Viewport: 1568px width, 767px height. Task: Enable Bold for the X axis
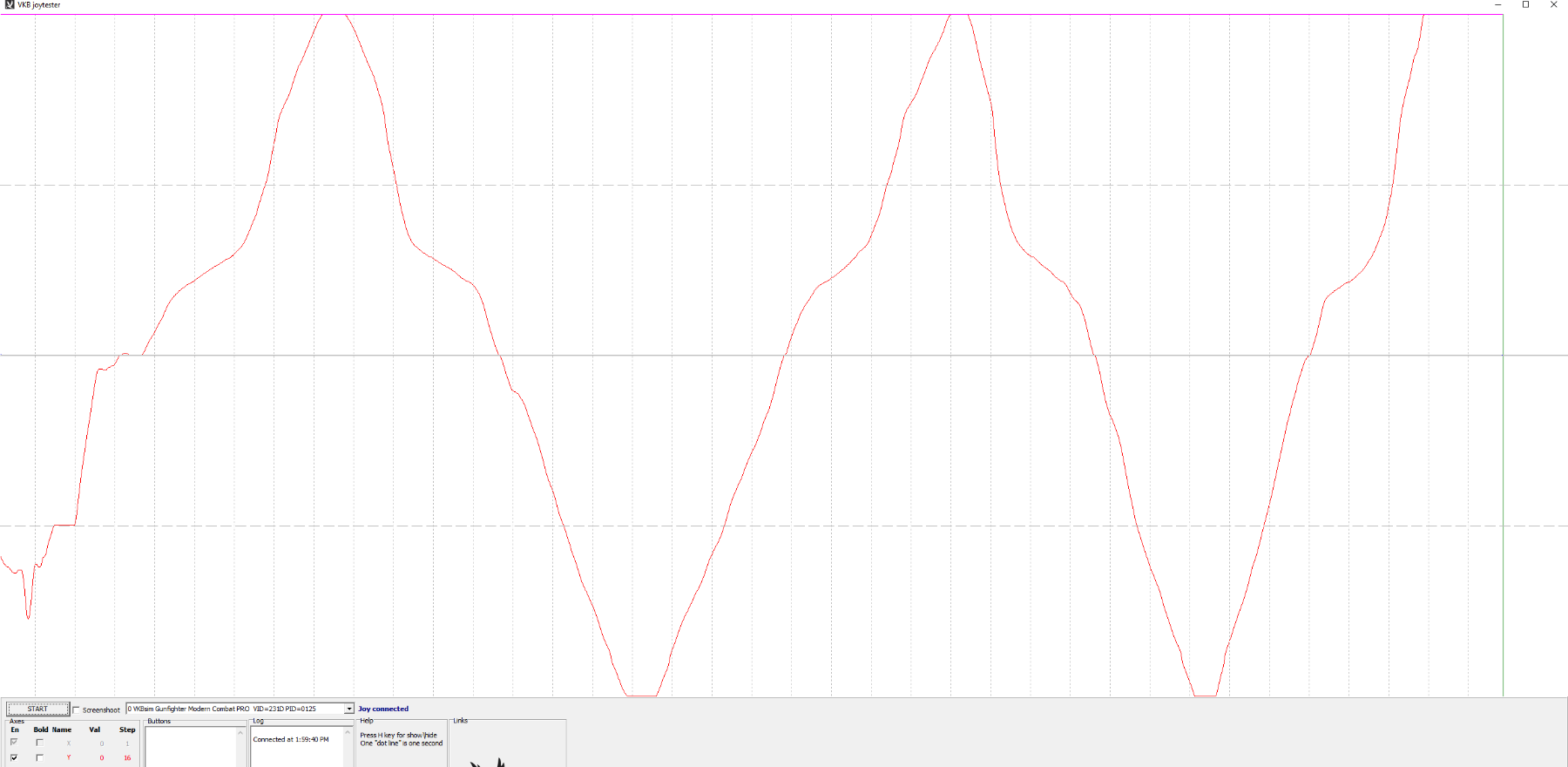39,743
